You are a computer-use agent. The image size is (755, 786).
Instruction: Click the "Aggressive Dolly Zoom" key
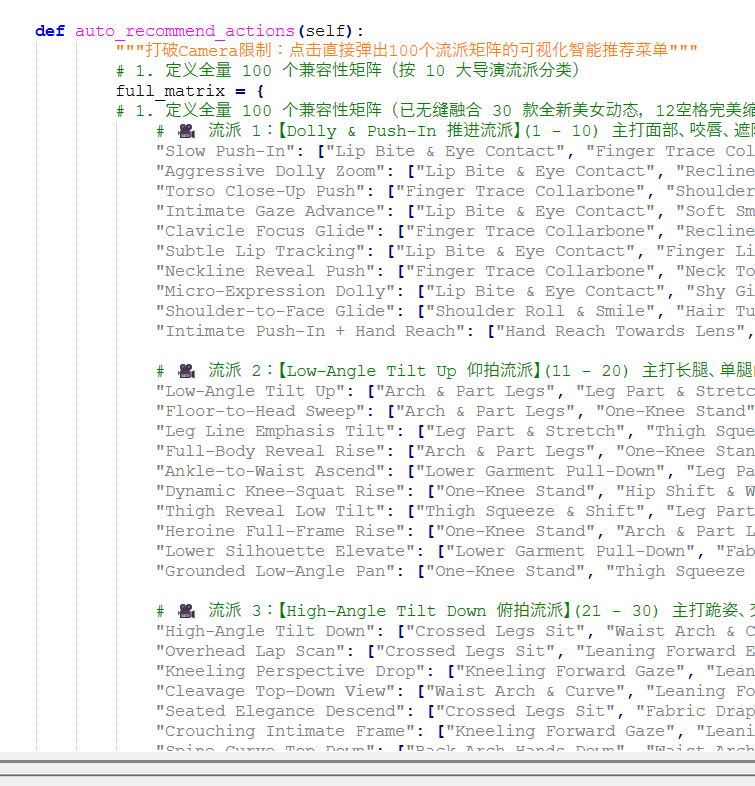275,171
